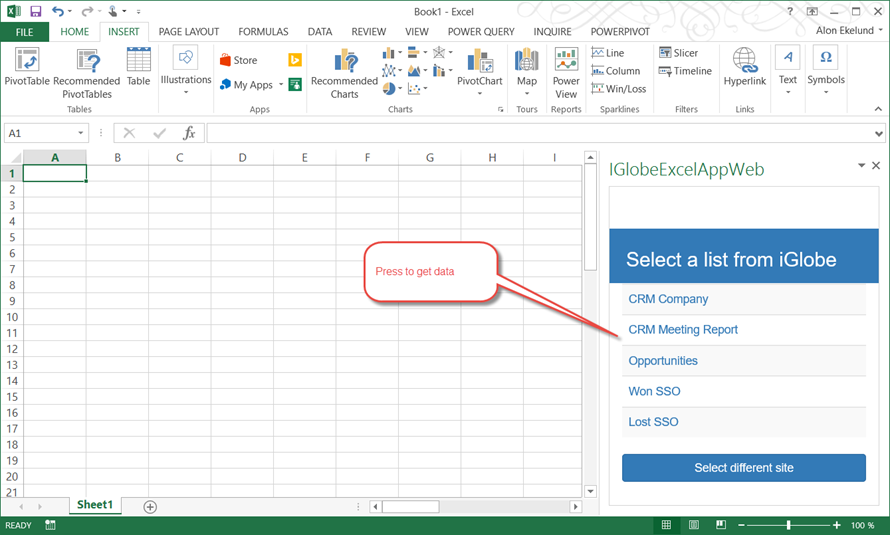This screenshot has height=535, width=890.
Task: Insert a PivotTable
Action: pos(27,67)
